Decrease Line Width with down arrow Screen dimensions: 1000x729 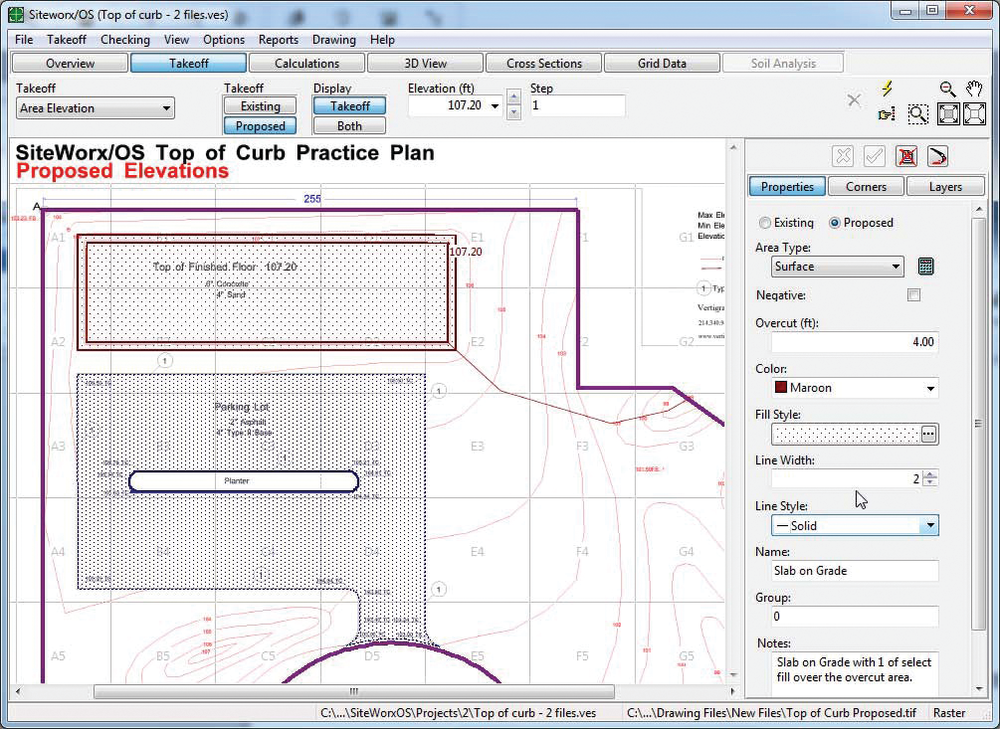point(930,482)
